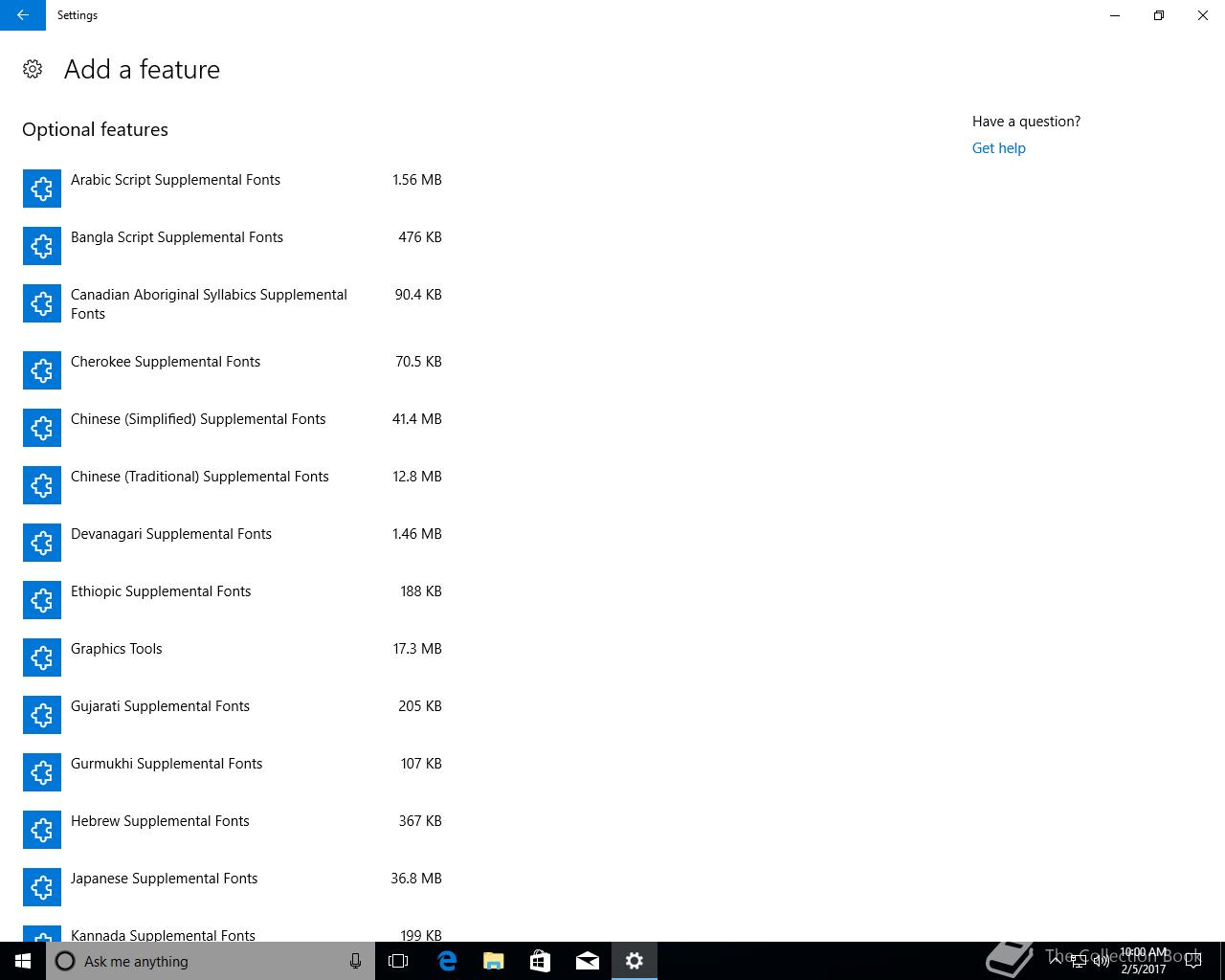Open the Store app from the taskbar
This screenshot has width=1225, height=980.
[540, 961]
